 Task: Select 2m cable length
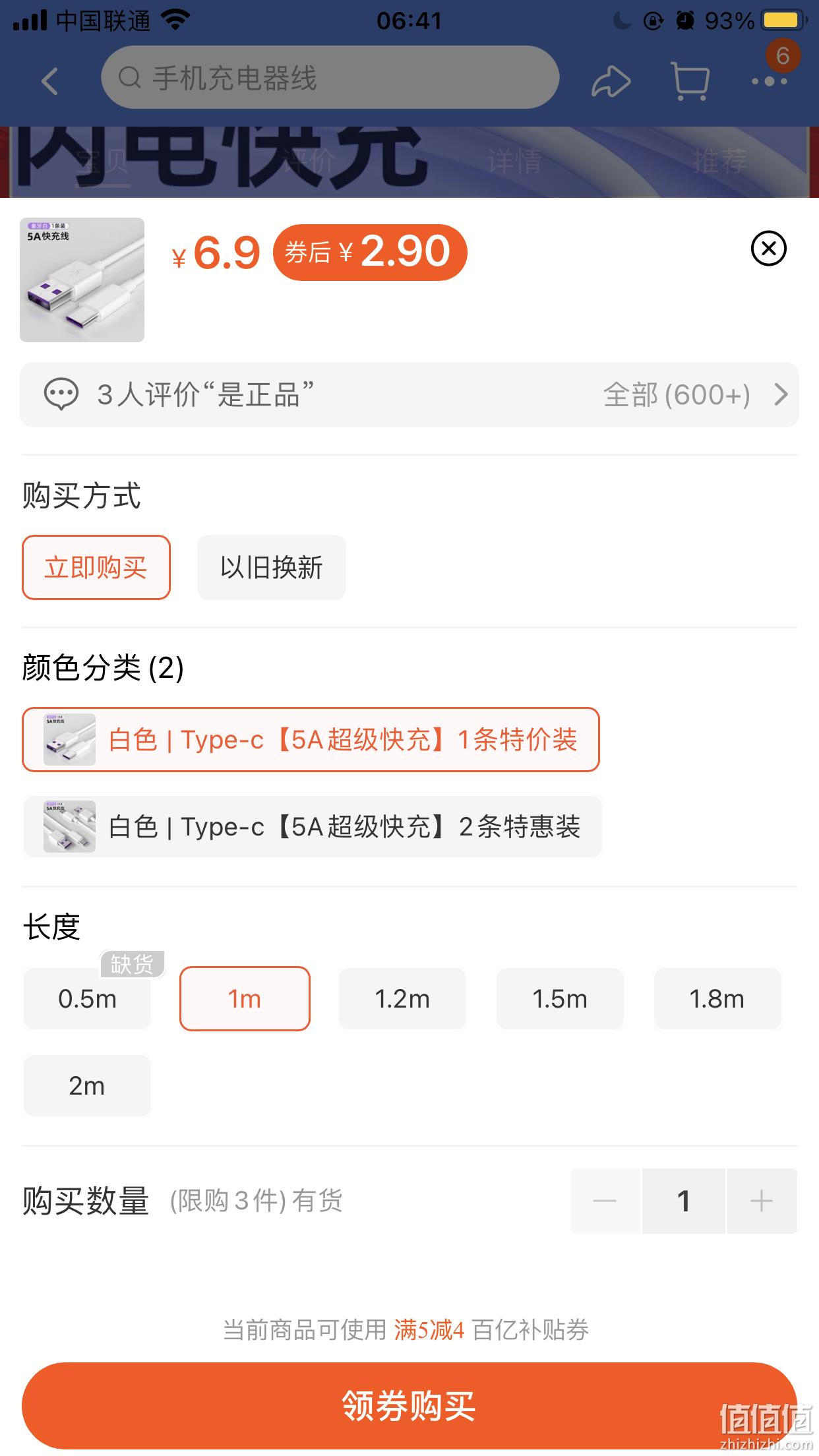(87, 1085)
